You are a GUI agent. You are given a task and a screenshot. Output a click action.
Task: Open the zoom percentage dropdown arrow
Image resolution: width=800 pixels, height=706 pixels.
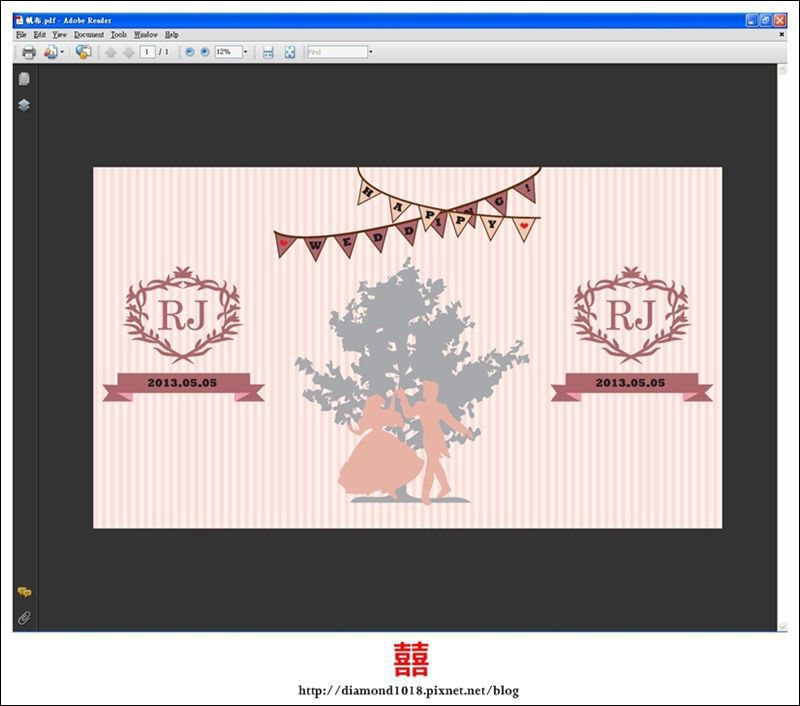245,52
